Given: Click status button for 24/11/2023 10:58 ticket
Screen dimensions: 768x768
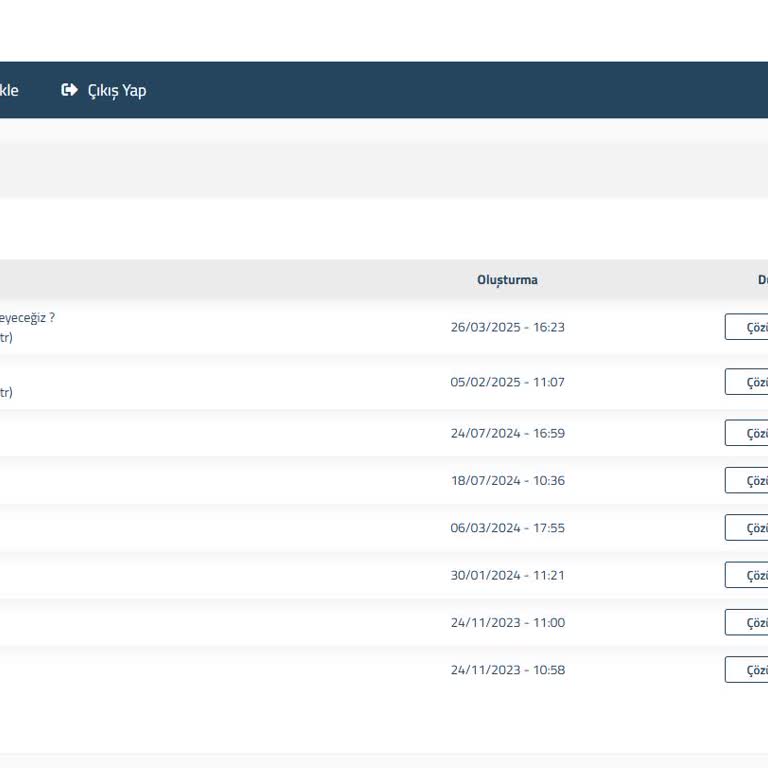Looking at the screenshot, I should [x=747, y=670].
